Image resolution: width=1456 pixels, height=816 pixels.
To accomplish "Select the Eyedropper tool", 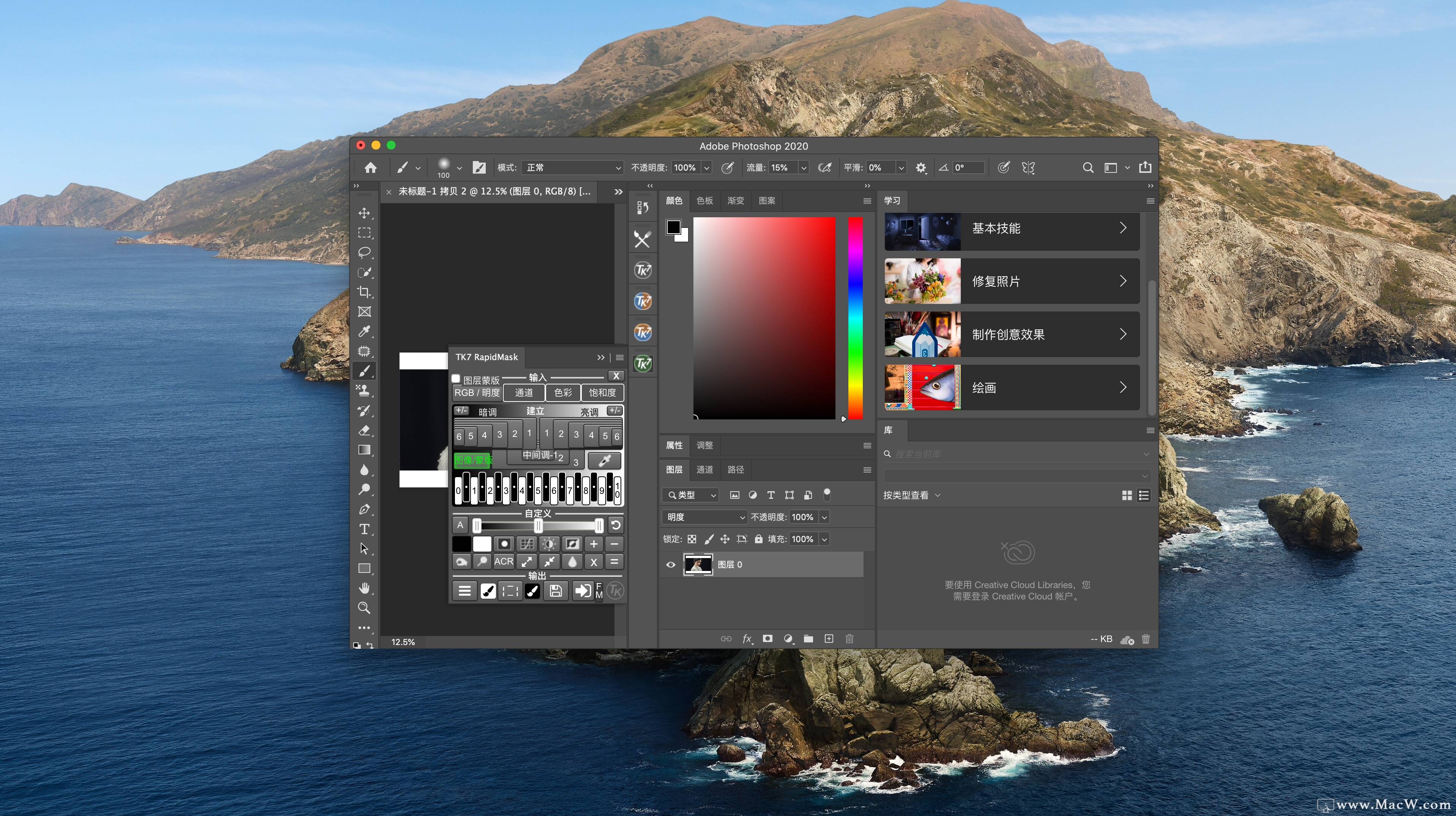I will [x=364, y=331].
